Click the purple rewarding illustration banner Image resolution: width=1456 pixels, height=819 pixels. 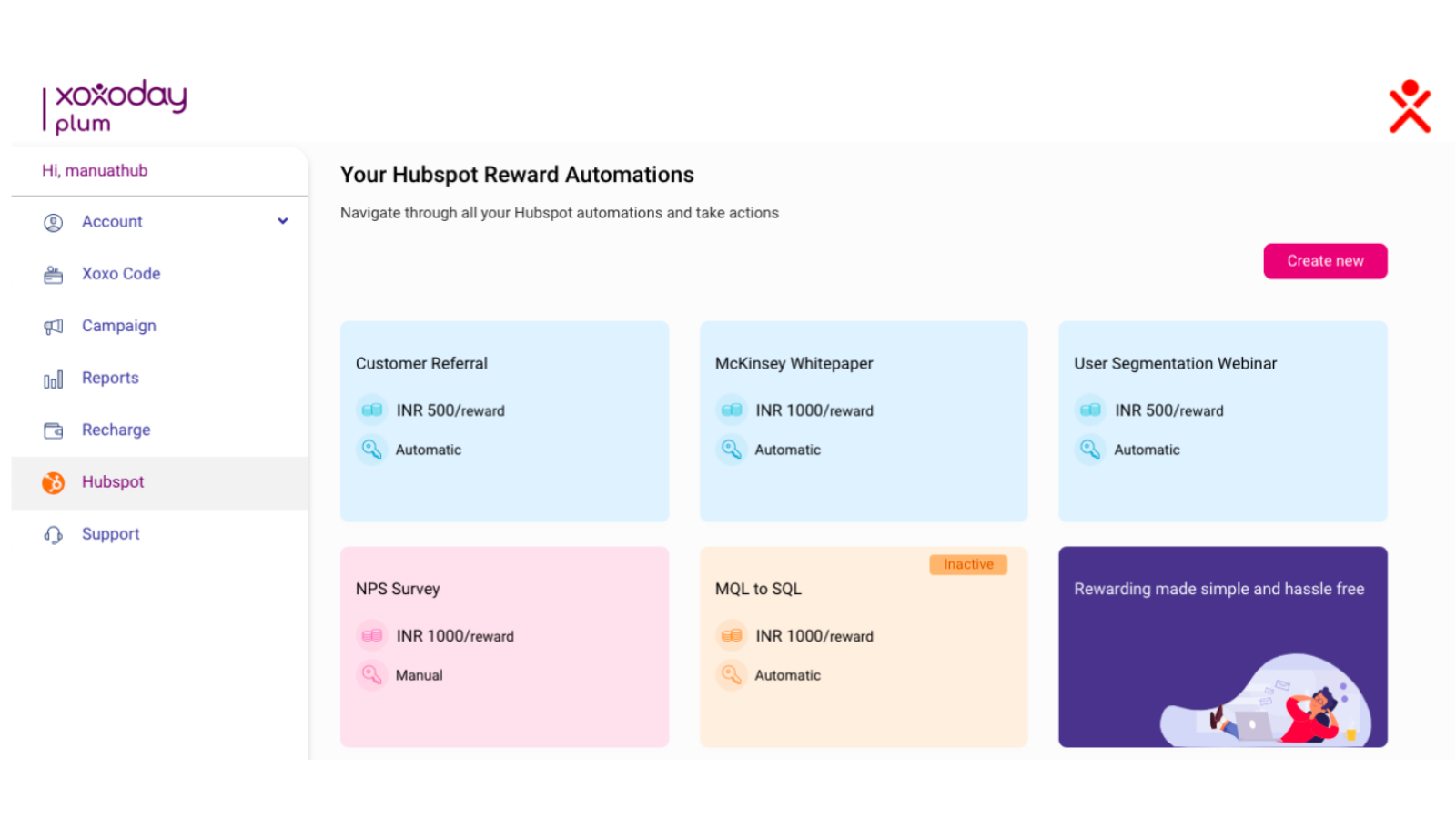(1222, 646)
